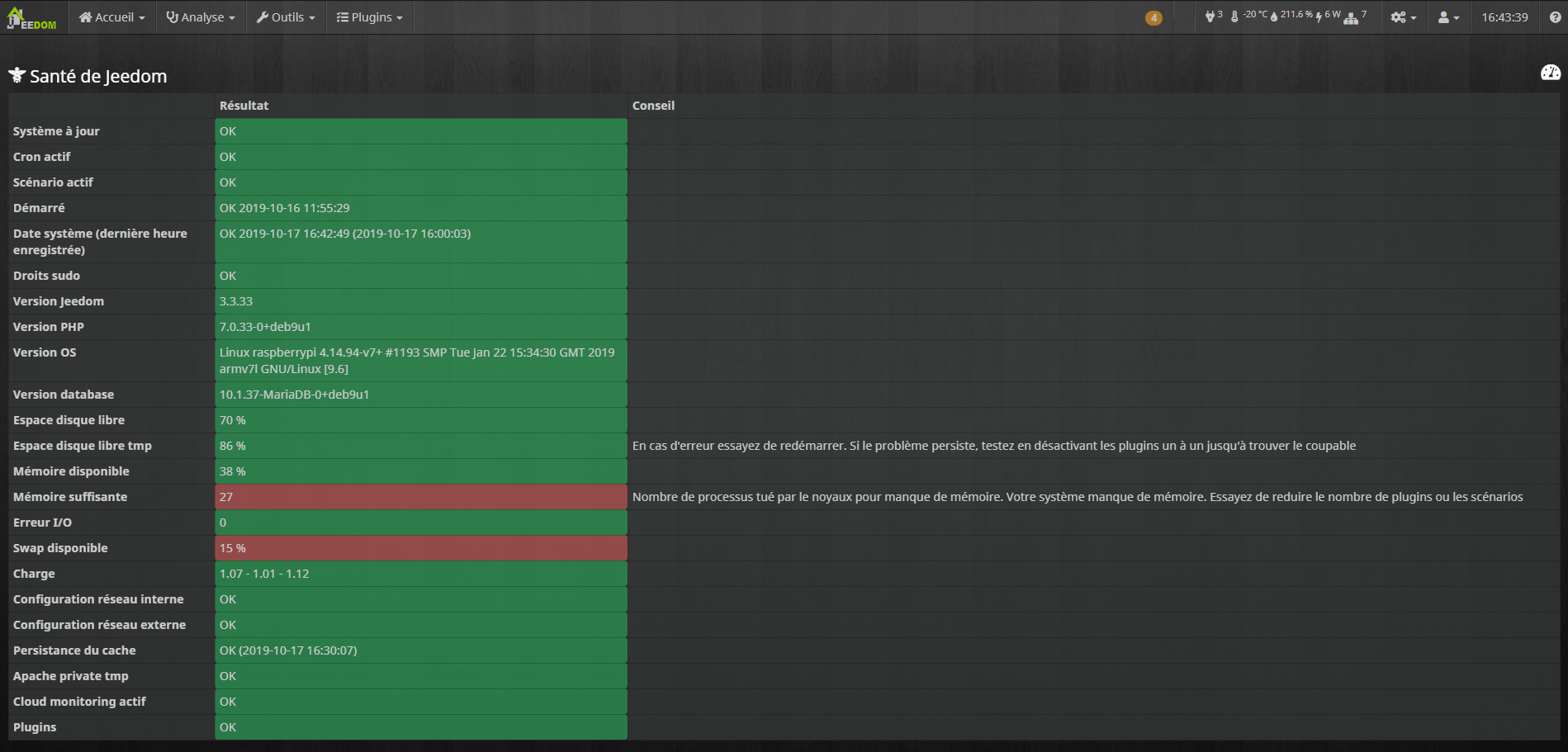Click the Plugins row label in table
Screen dimensions: 1568x752
[35, 727]
